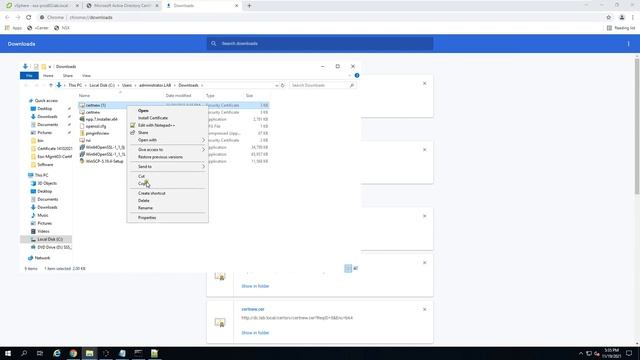Open Documents under Quick access

[47, 125]
